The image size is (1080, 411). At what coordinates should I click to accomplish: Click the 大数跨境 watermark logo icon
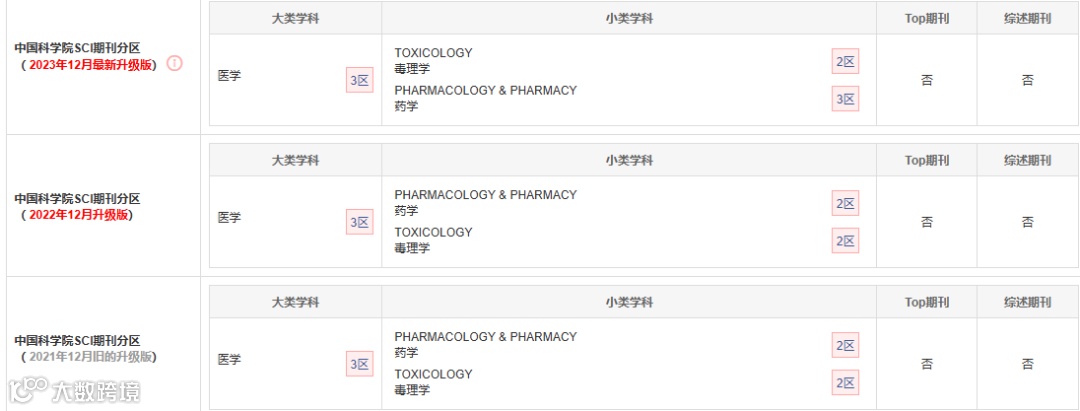(x=28, y=389)
